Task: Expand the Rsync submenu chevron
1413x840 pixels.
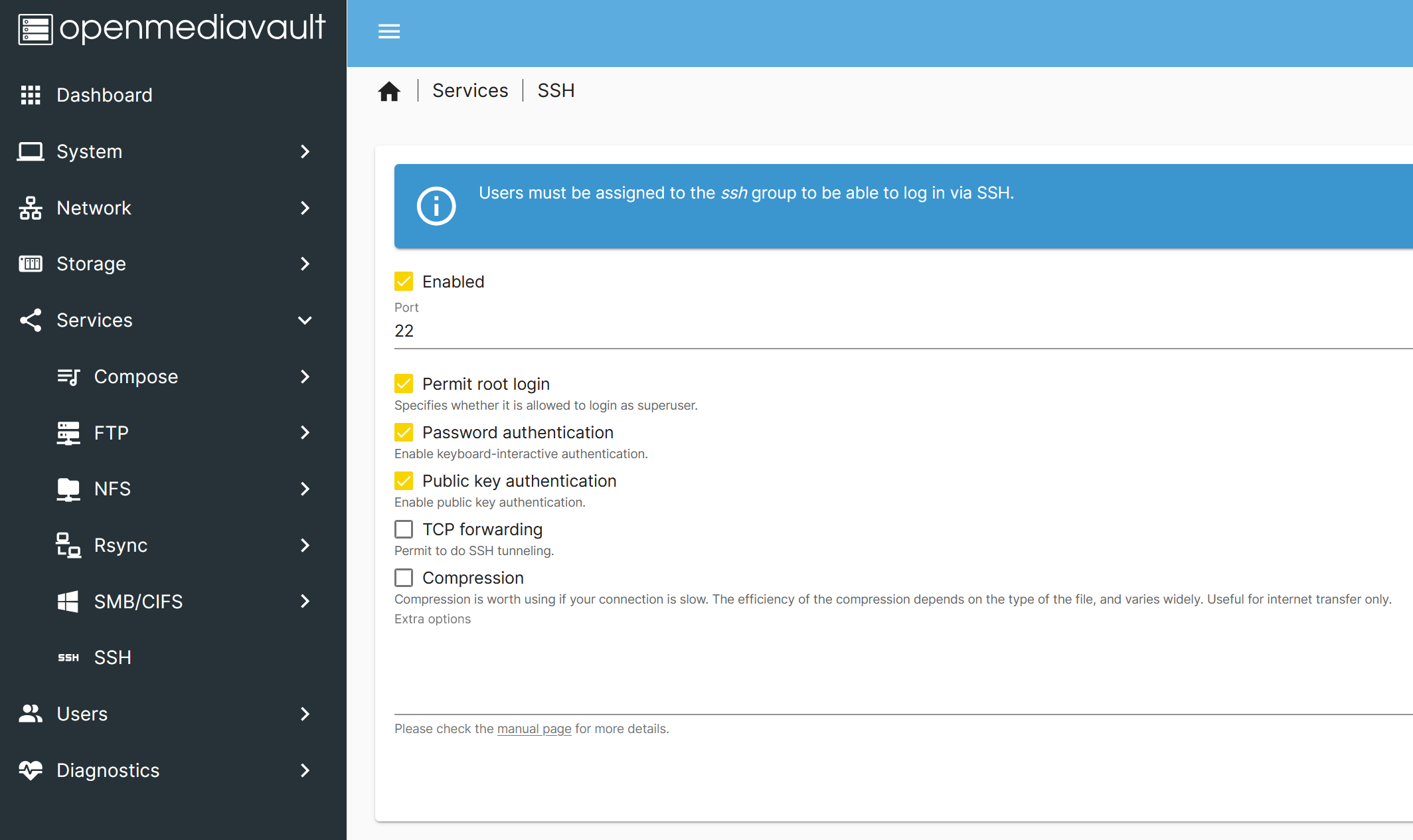Action: click(x=305, y=545)
